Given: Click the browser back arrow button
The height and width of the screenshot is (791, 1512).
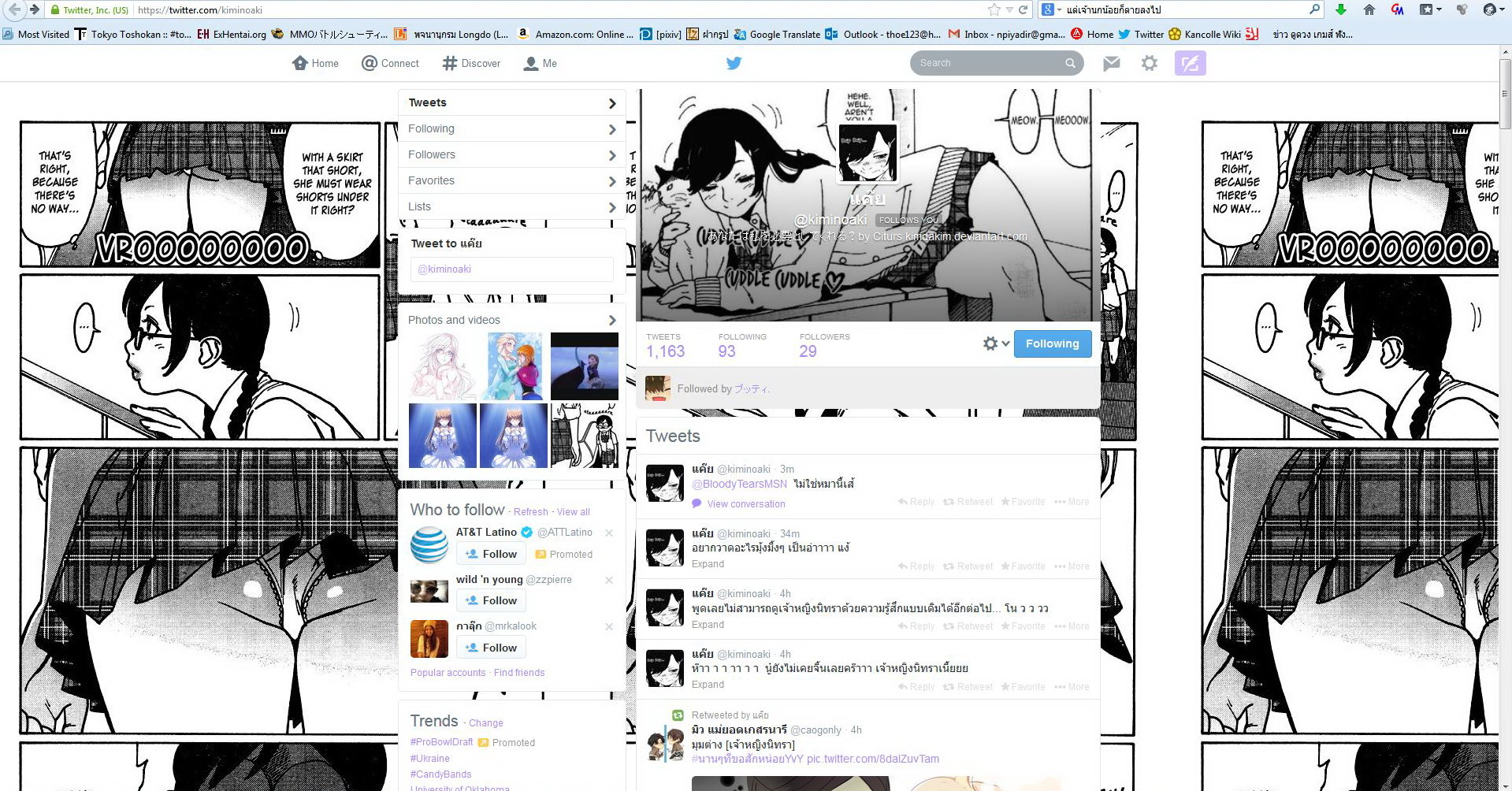Looking at the screenshot, I should pyautogui.click(x=14, y=9).
